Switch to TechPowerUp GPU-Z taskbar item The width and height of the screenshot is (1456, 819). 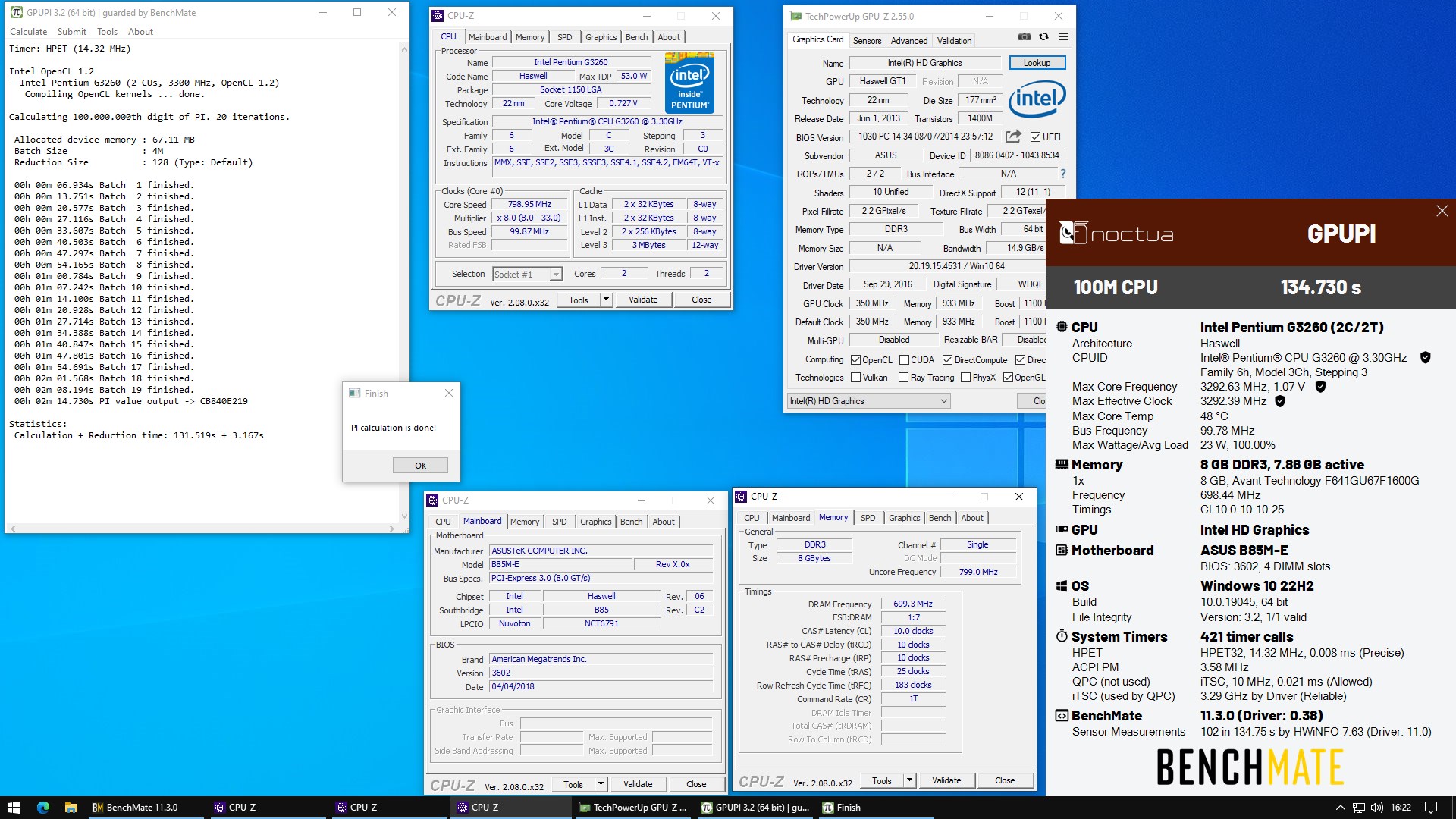pyautogui.click(x=633, y=808)
